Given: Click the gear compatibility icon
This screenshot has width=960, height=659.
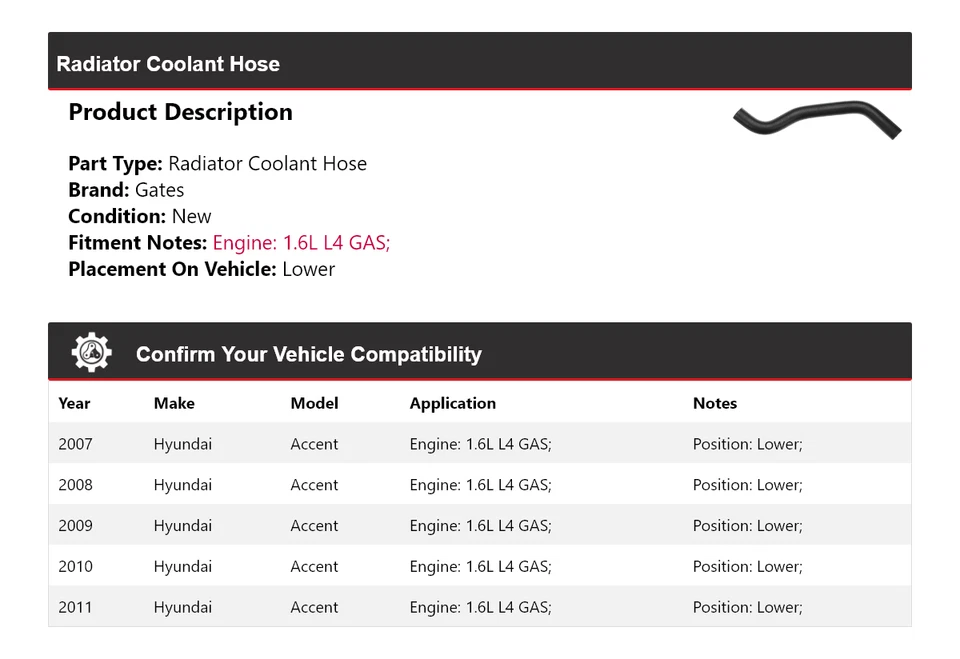Looking at the screenshot, I should [91, 353].
